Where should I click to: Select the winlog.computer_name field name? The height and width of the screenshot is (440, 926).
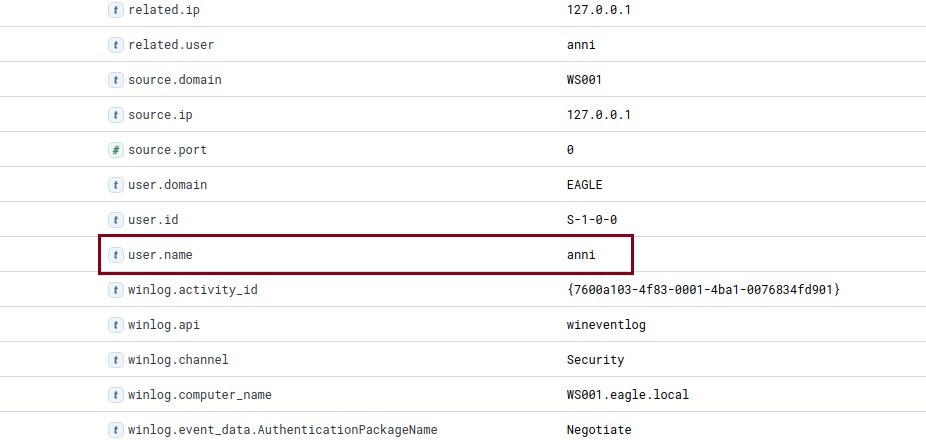tap(200, 395)
